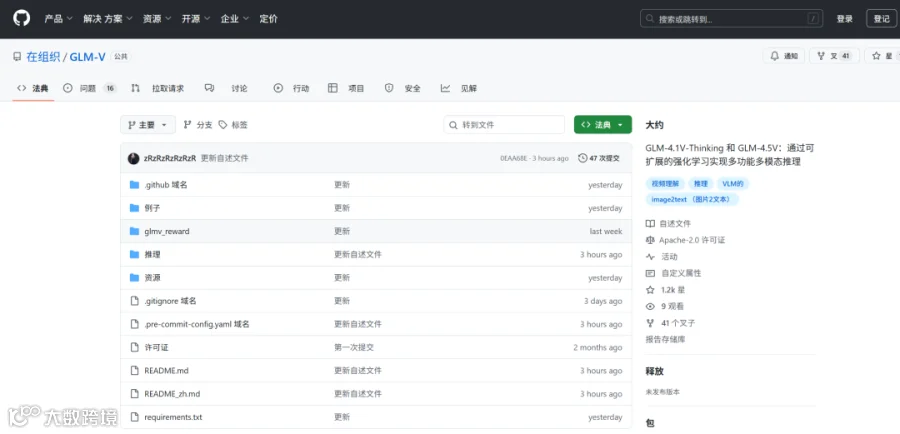Click the zRzRzRzRzRzR author avatar
This screenshot has height=434, width=900.
coord(133,158)
